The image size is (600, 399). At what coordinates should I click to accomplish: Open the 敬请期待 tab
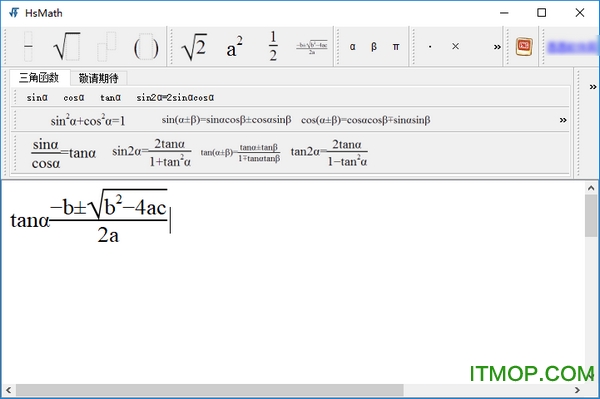[99, 78]
